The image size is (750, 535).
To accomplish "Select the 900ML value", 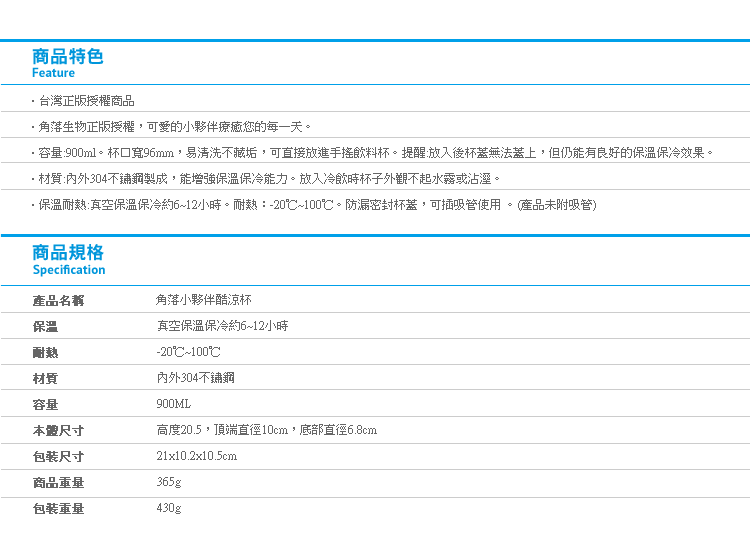I will click(174, 404).
